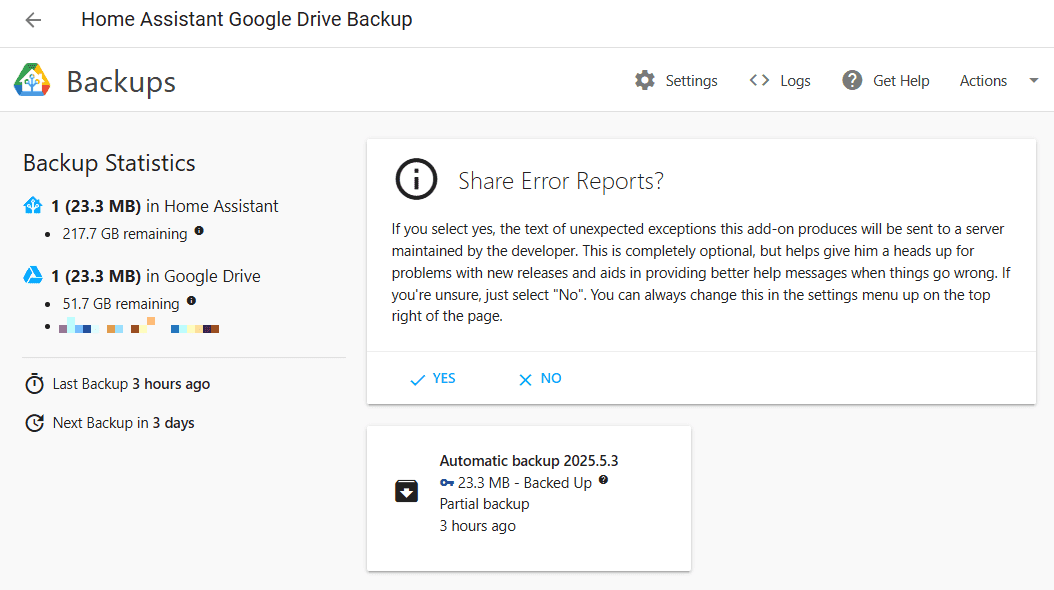Screen dimensions: 1054x590
Task: Click the backup archive download icon
Action: click(x=407, y=491)
